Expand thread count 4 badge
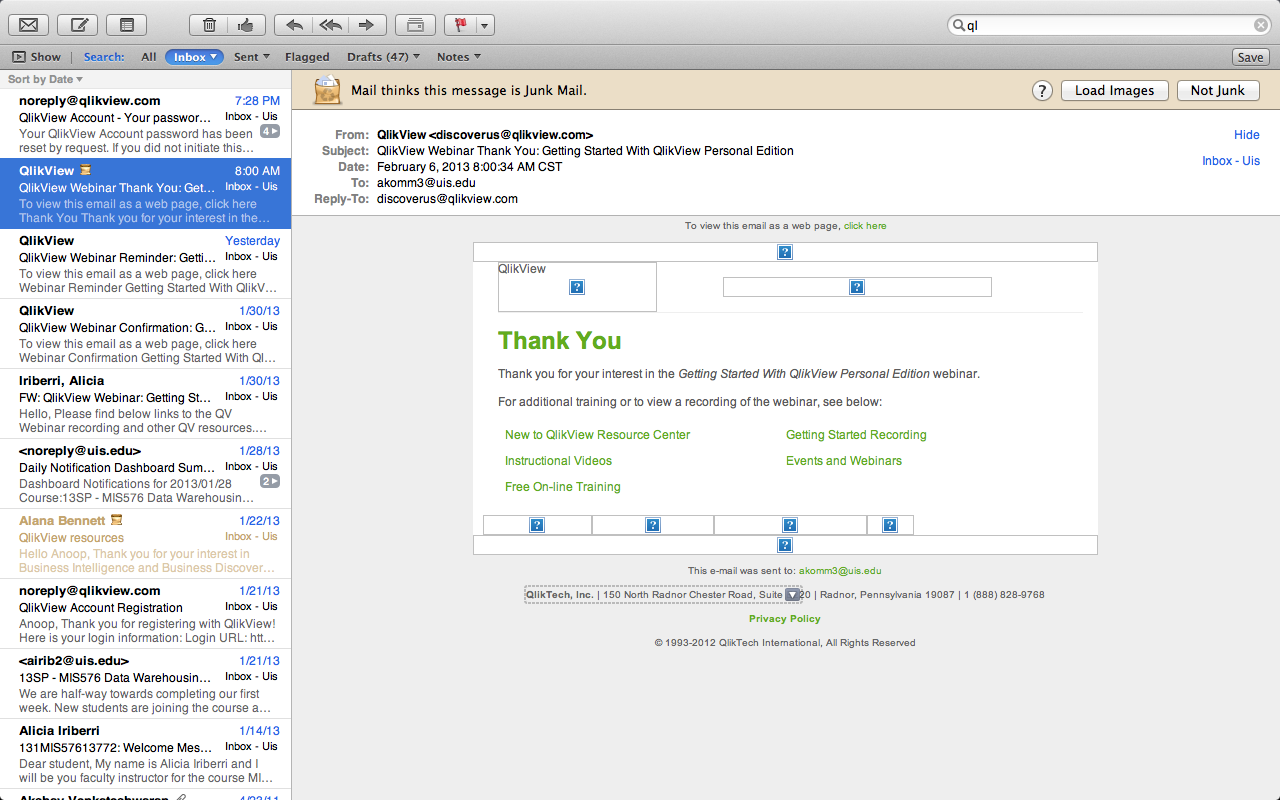Viewport: 1280px width, 800px height. (270, 131)
